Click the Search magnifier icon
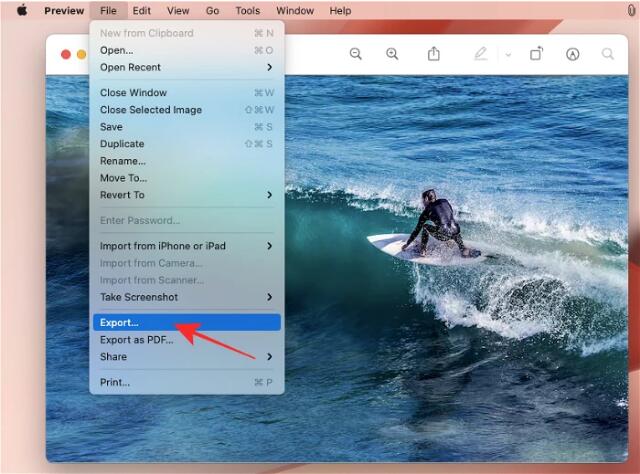This screenshot has height=474, width=640. click(607, 54)
